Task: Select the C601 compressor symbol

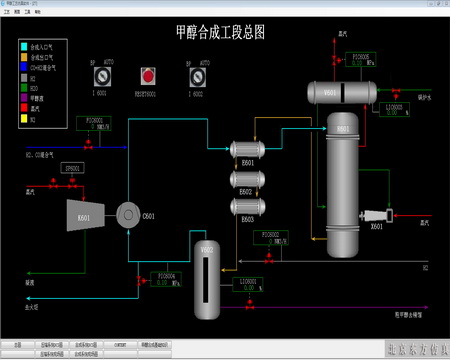Action: (128, 215)
